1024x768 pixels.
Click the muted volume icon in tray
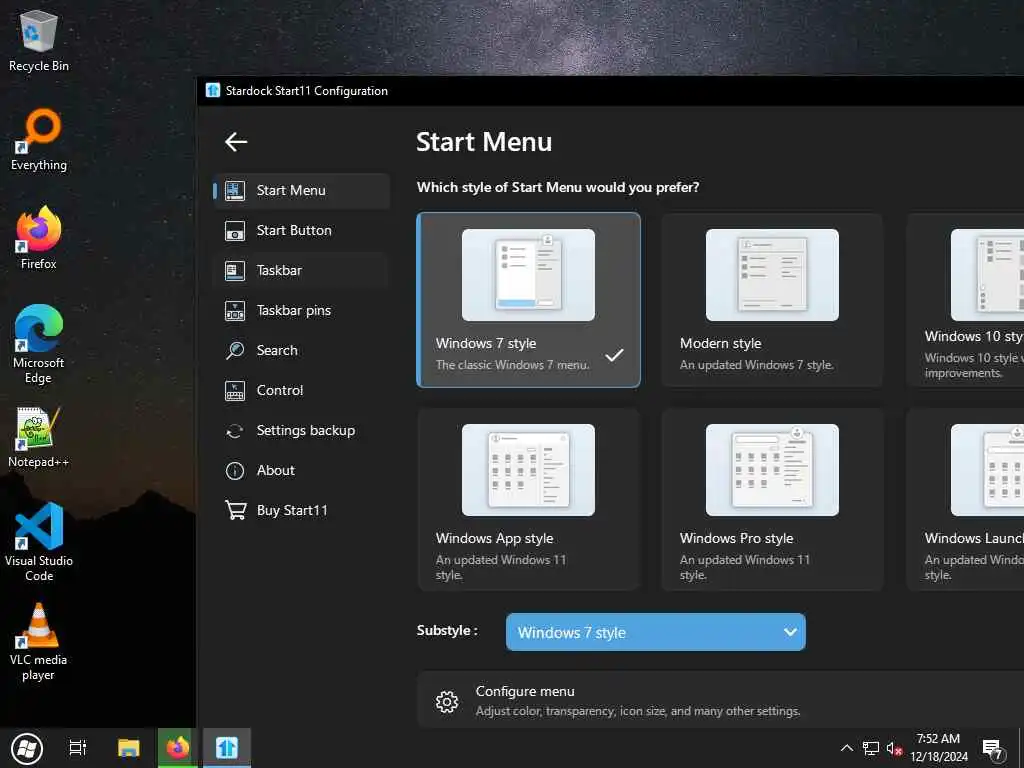(894, 748)
